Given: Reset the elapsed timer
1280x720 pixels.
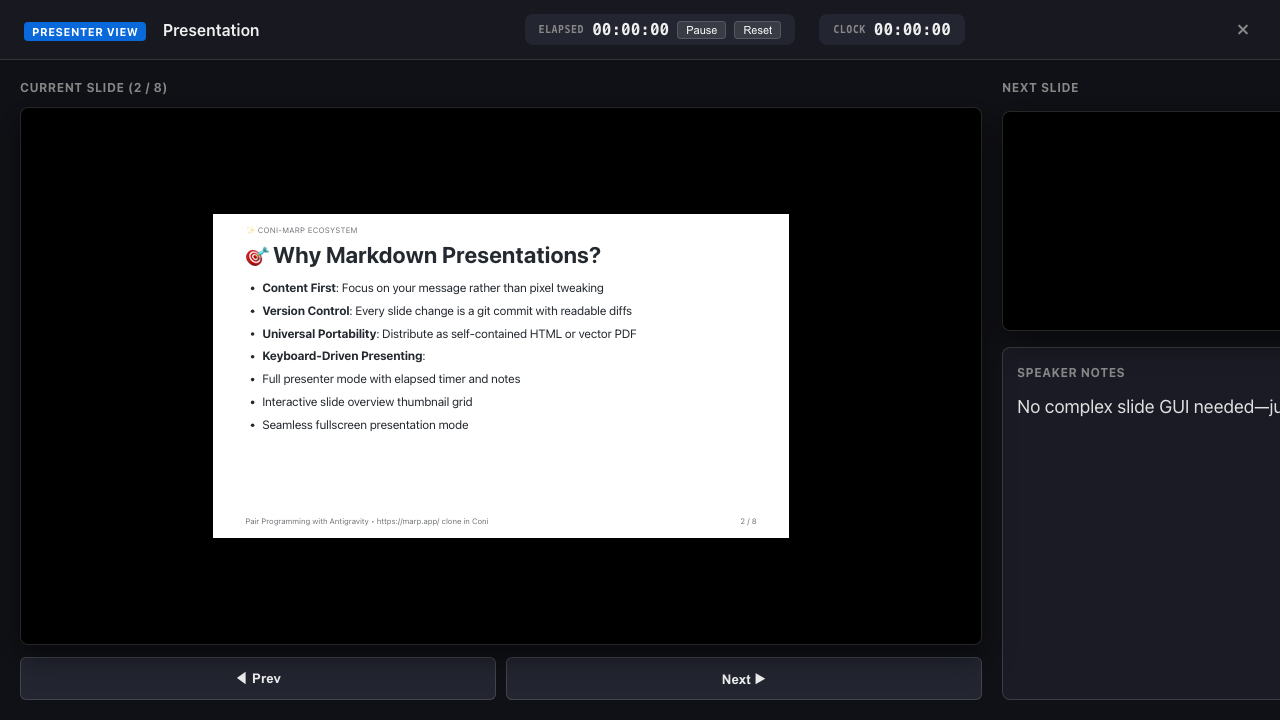Looking at the screenshot, I should (757, 30).
